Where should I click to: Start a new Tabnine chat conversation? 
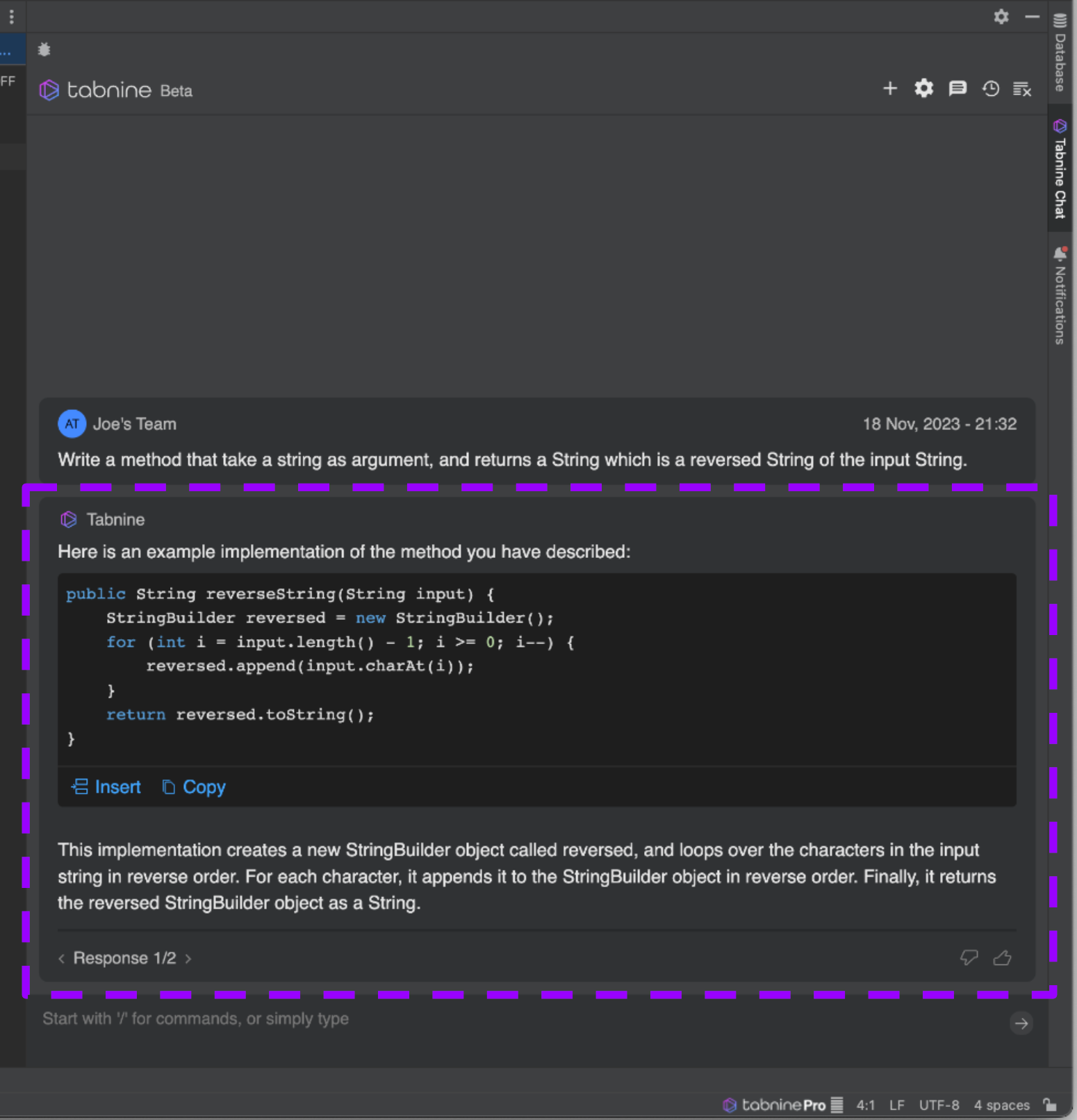889,89
